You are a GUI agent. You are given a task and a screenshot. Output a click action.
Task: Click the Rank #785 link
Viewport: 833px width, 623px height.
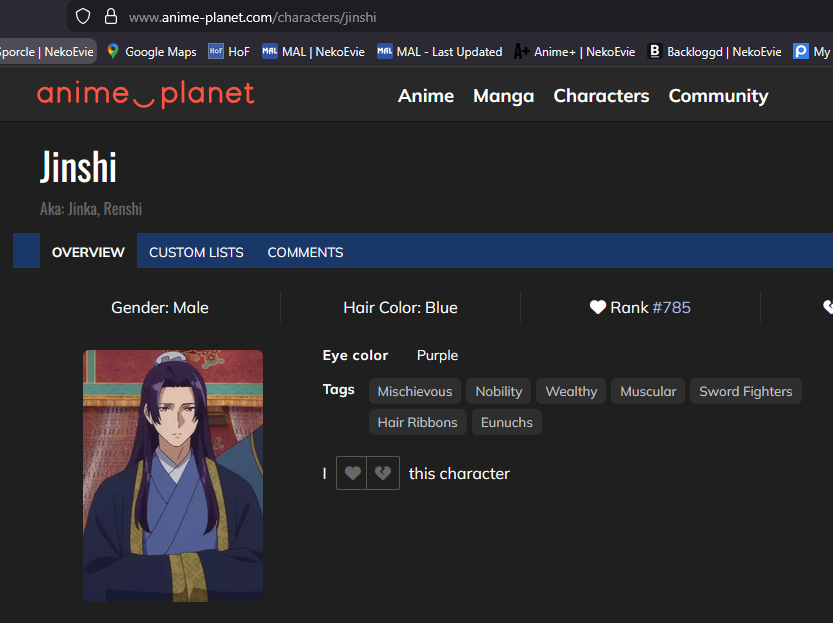[x=672, y=308]
